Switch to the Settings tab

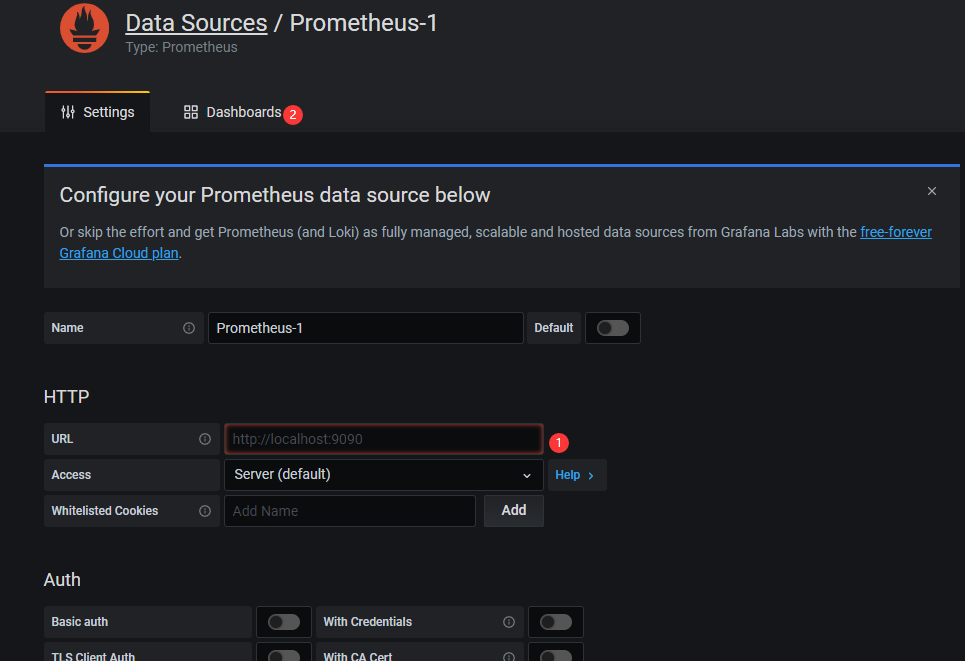(97, 112)
